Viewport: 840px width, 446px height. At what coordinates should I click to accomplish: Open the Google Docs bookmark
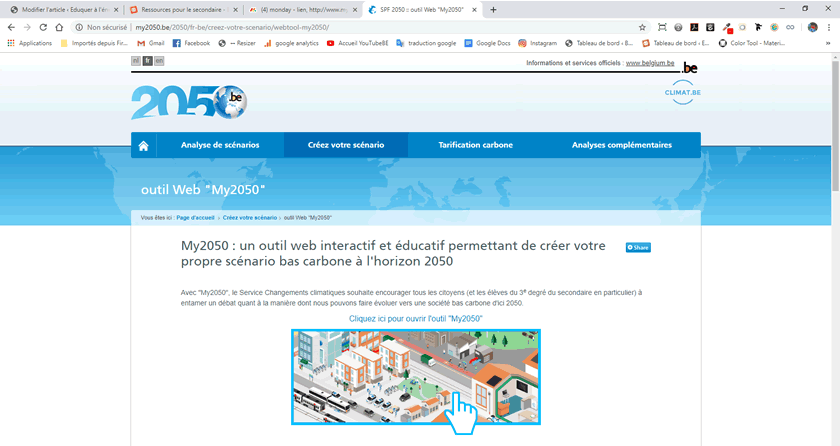pyautogui.click(x=488, y=43)
